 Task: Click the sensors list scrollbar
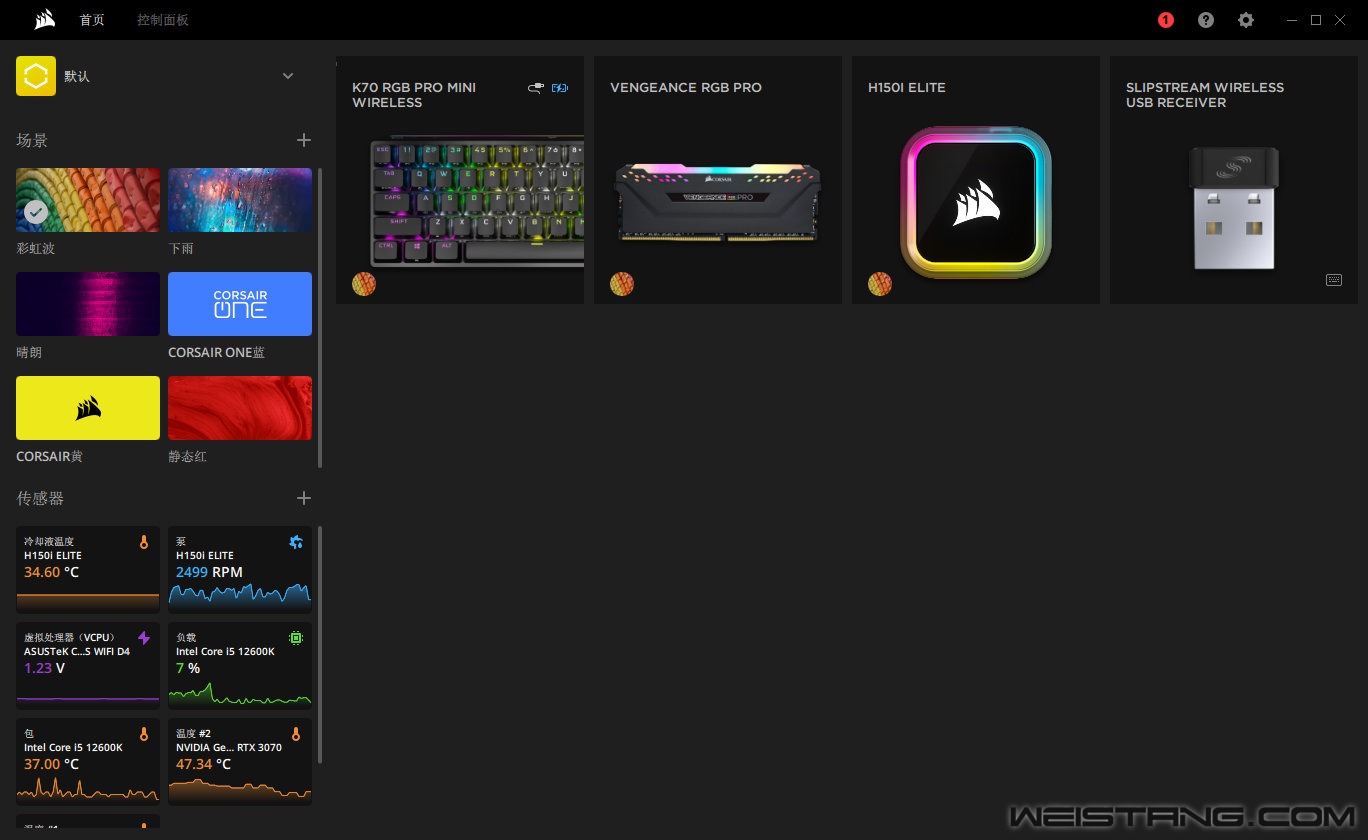pos(320,645)
